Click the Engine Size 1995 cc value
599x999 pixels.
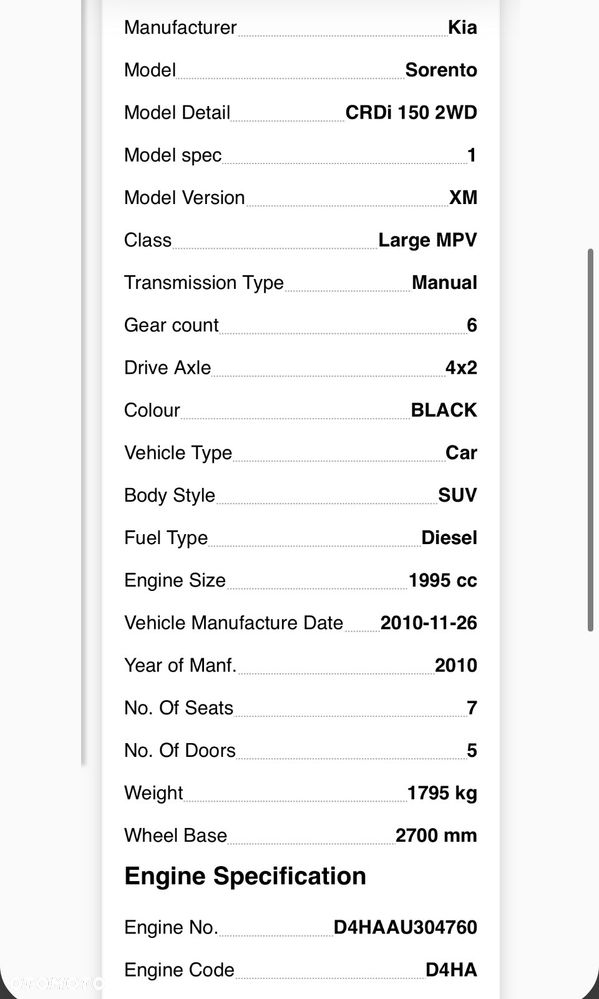click(x=443, y=580)
